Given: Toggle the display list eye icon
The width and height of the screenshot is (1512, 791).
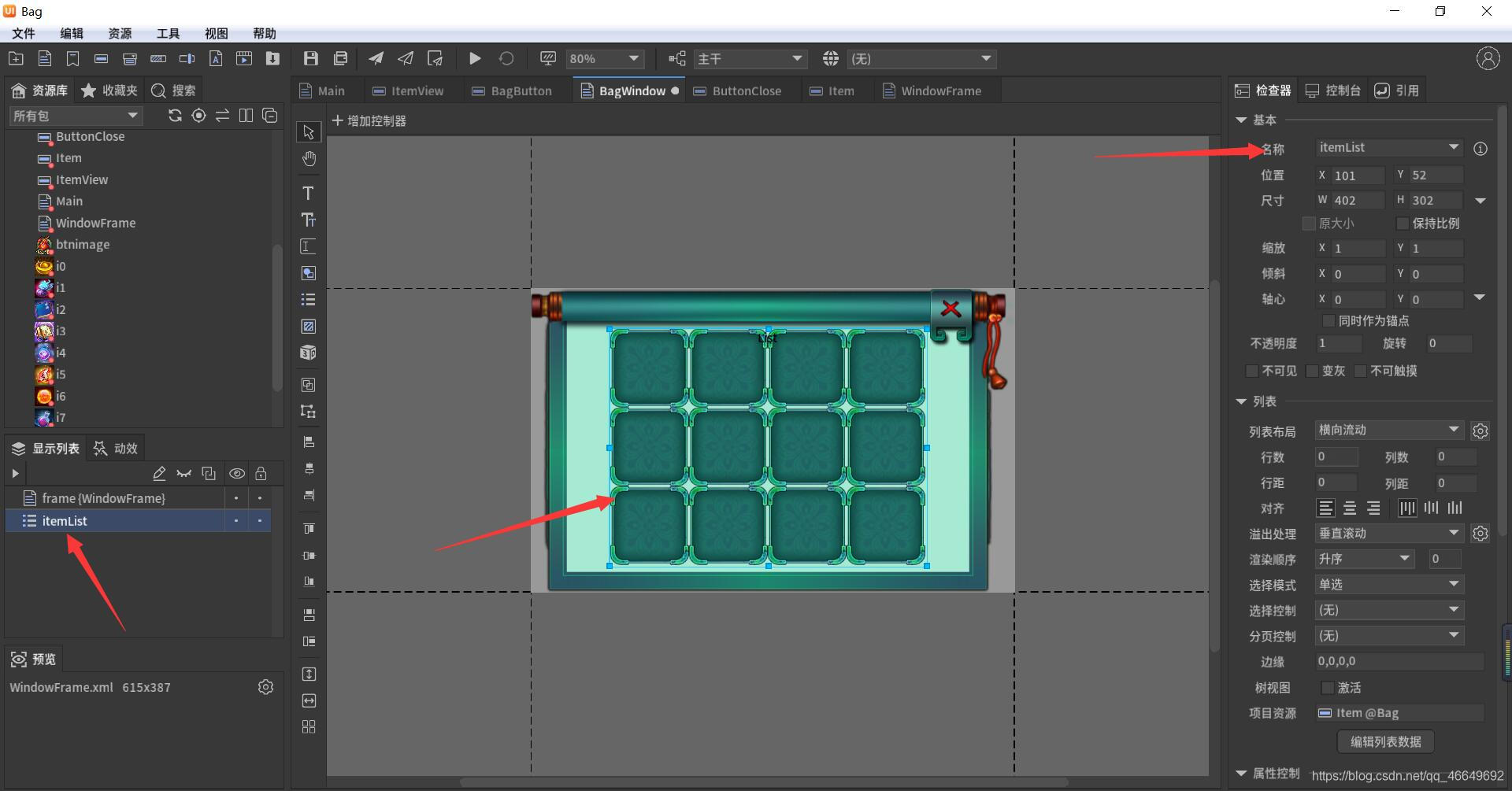Looking at the screenshot, I should (x=236, y=473).
